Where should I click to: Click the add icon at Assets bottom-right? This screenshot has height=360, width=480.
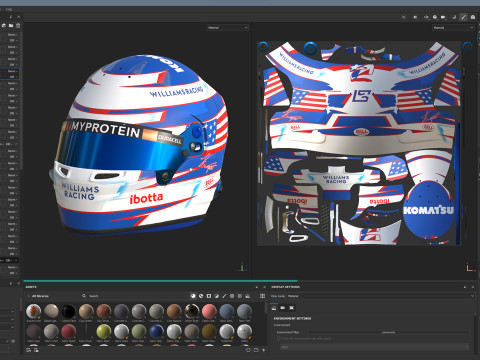[x=264, y=350]
